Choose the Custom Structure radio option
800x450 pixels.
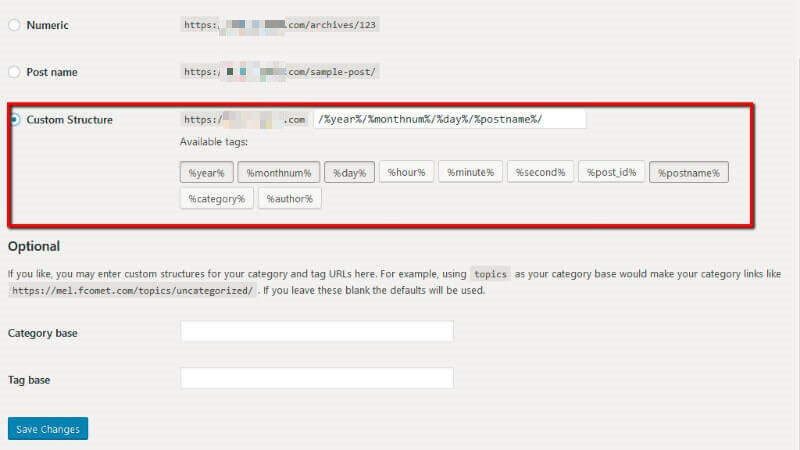point(15,119)
